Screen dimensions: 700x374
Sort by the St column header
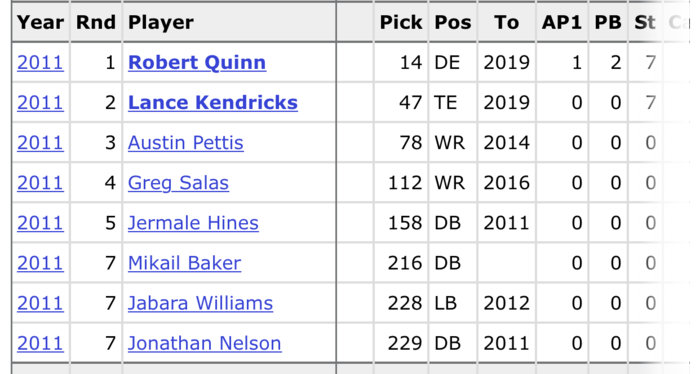(x=645, y=22)
